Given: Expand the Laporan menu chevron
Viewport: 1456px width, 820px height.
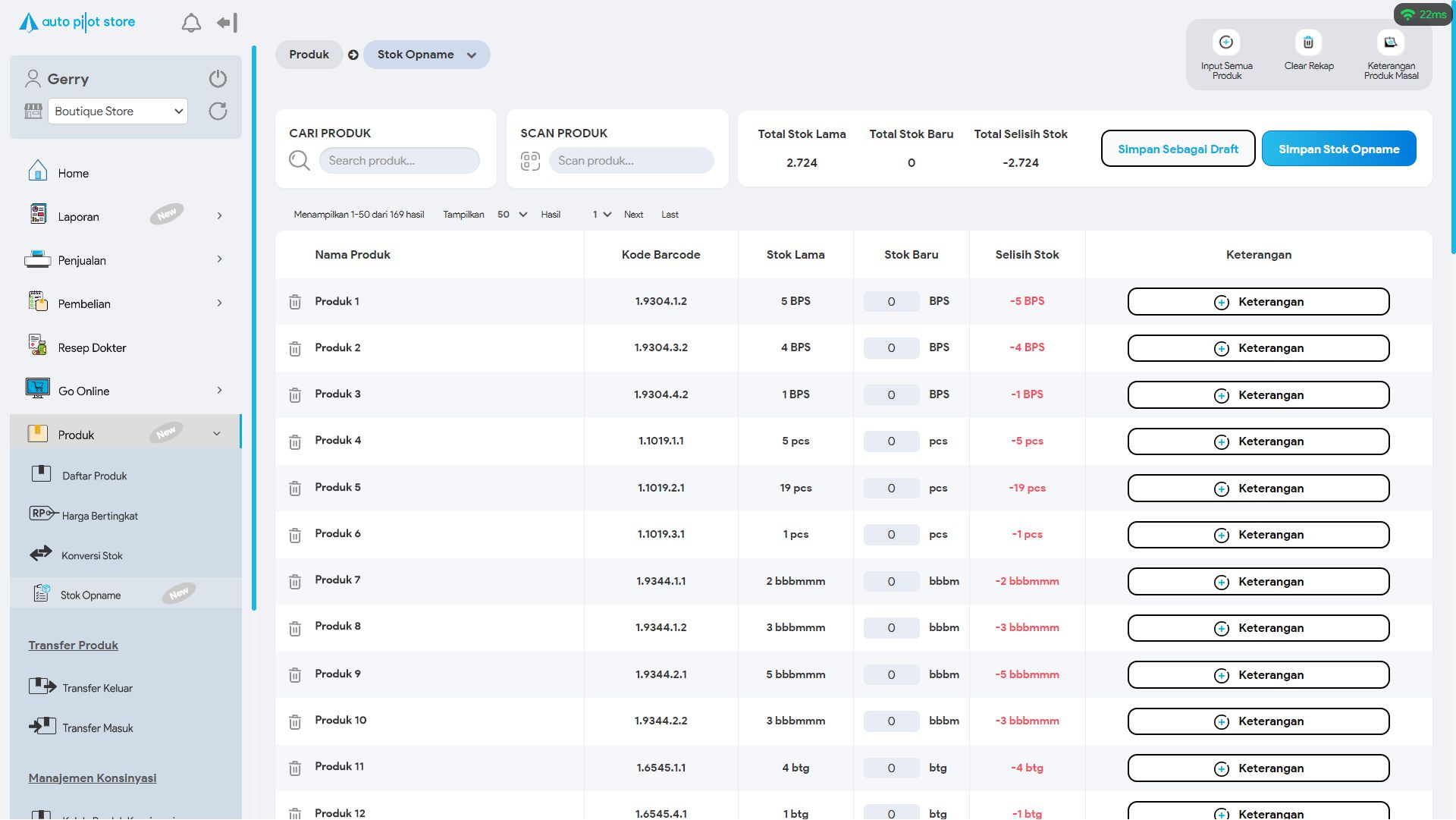Looking at the screenshot, I should pyautogui.click(x=219, y=216).
